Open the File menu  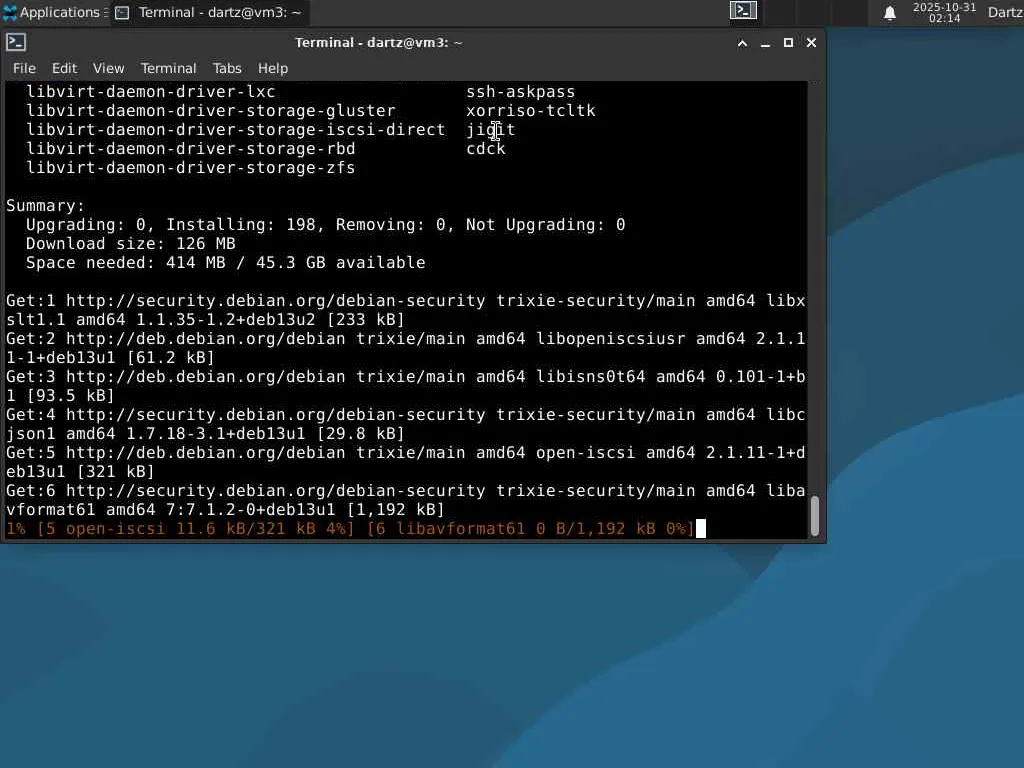pyautogui.click(x=24, y=68)
